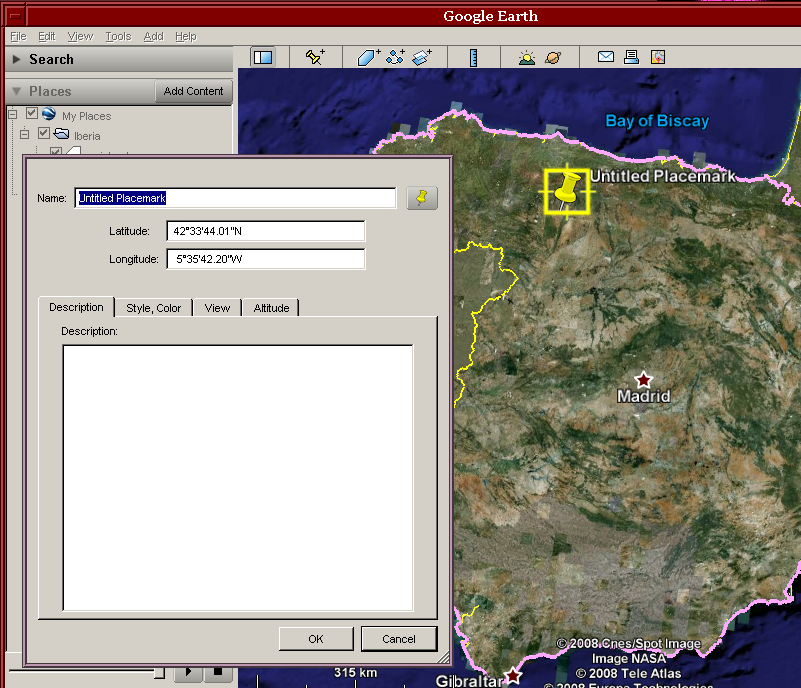Screen dimensions: 801x688
Task: Collapse the My Places tree node
Action: tap(13, 114)
